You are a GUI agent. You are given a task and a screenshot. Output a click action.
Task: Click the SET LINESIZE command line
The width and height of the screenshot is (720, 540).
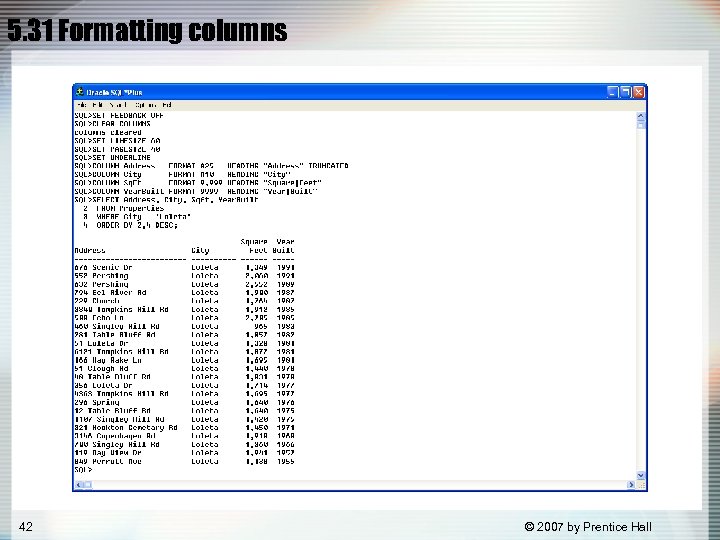(117, 141)
